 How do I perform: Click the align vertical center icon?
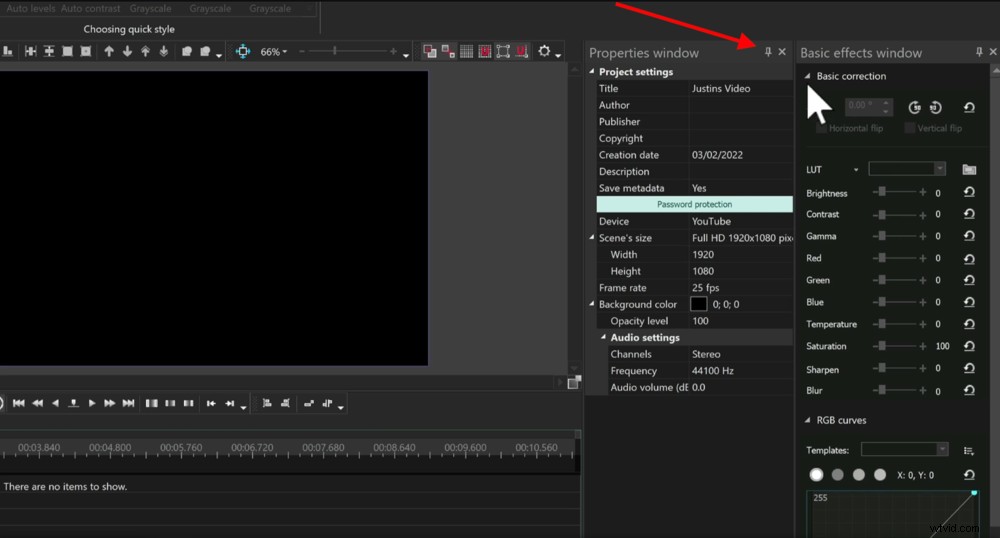point(49,51)
